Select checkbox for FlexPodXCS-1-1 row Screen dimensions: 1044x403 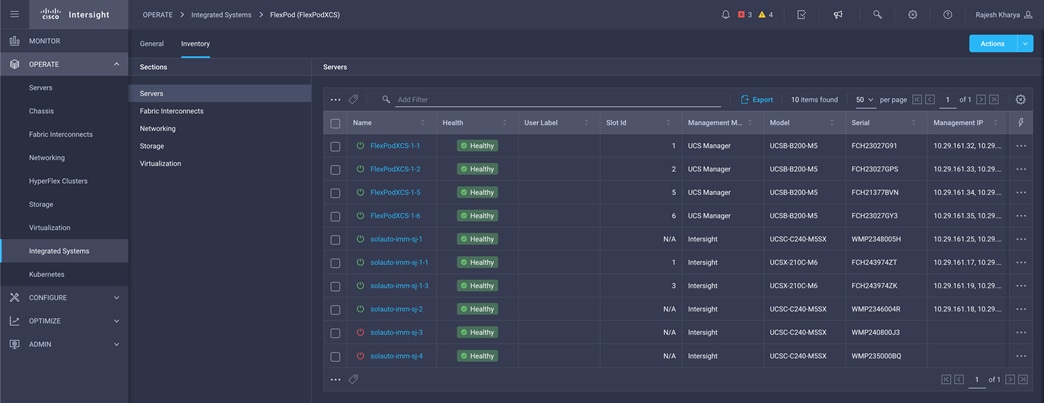pos(335,146)
